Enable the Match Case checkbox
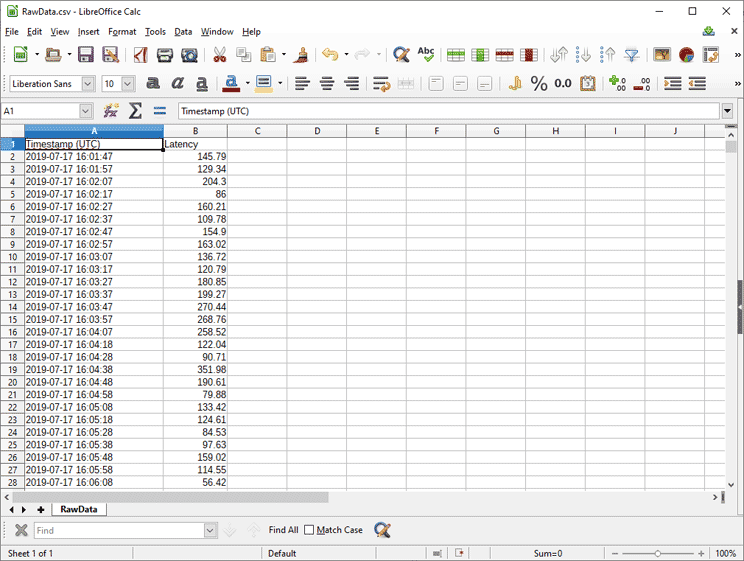The width and height of the screenshot is (744, 561). (x=309, y=530)
